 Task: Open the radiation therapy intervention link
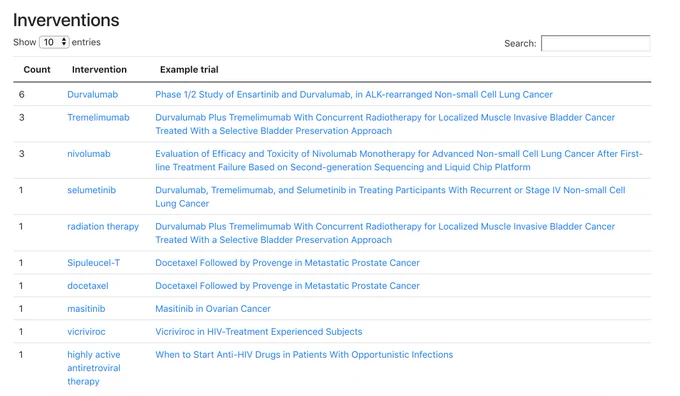(x=103, y=227)
